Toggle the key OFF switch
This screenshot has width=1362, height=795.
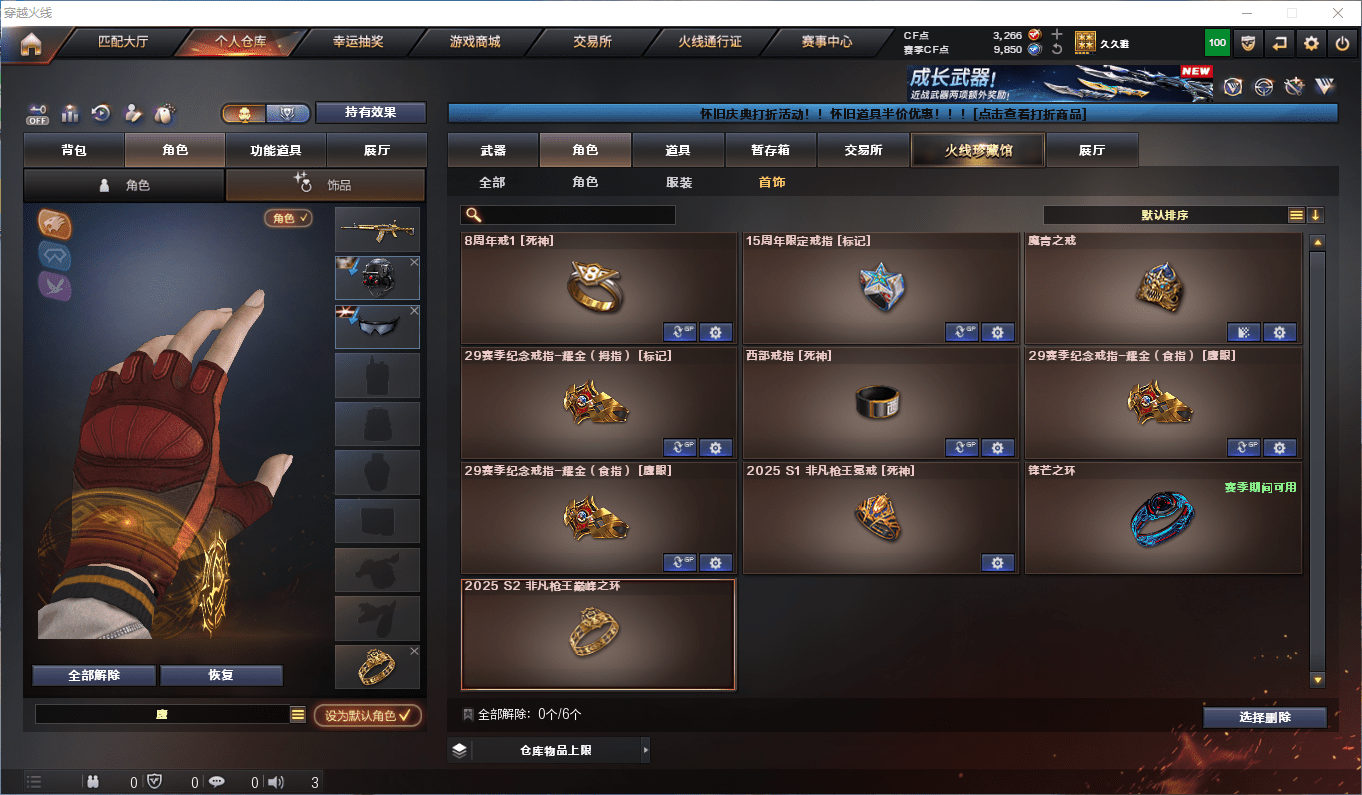37,114
